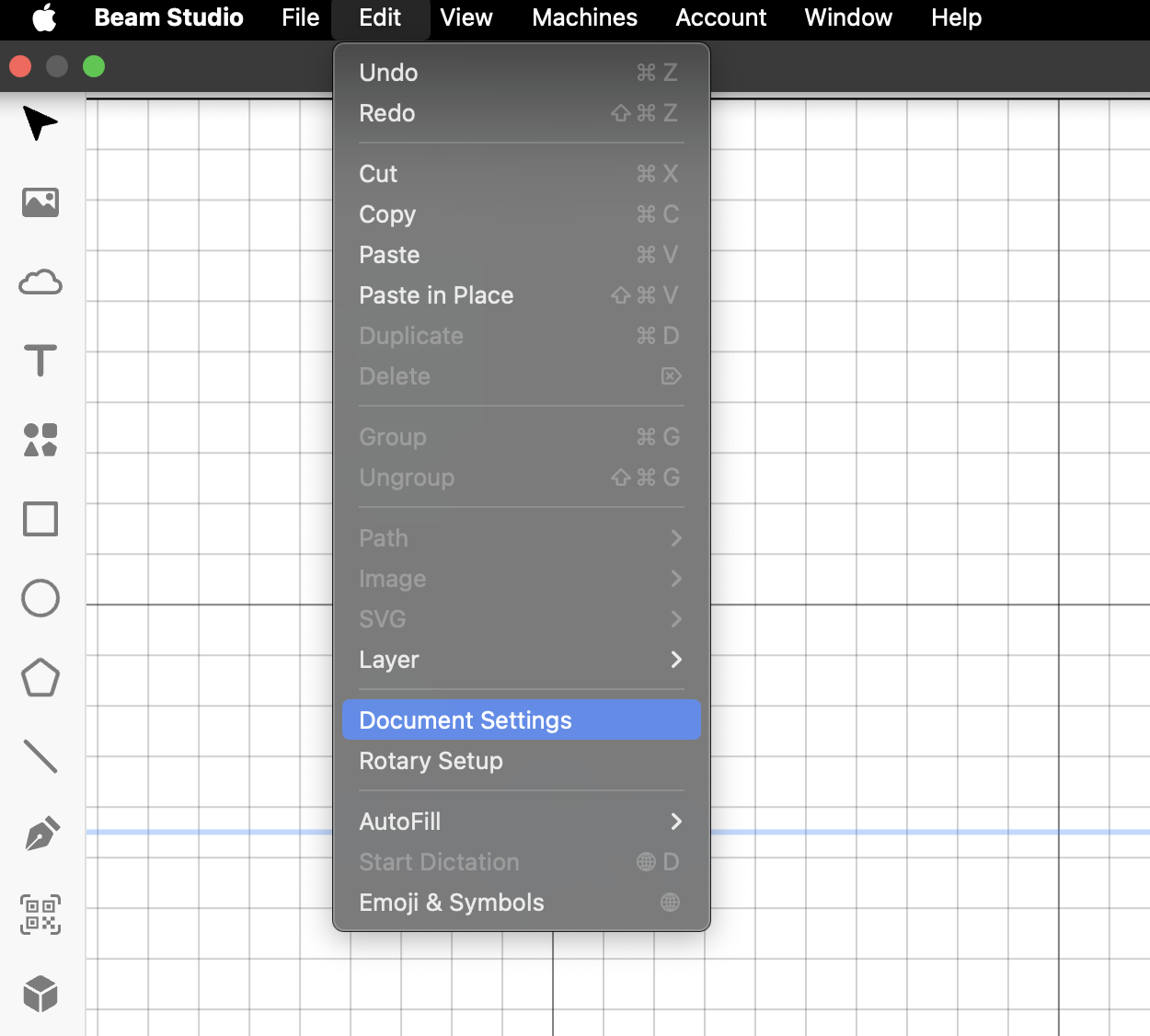Choose the Line tool
Viewport: 1150px width, 1036px height.
click(40, 756)
